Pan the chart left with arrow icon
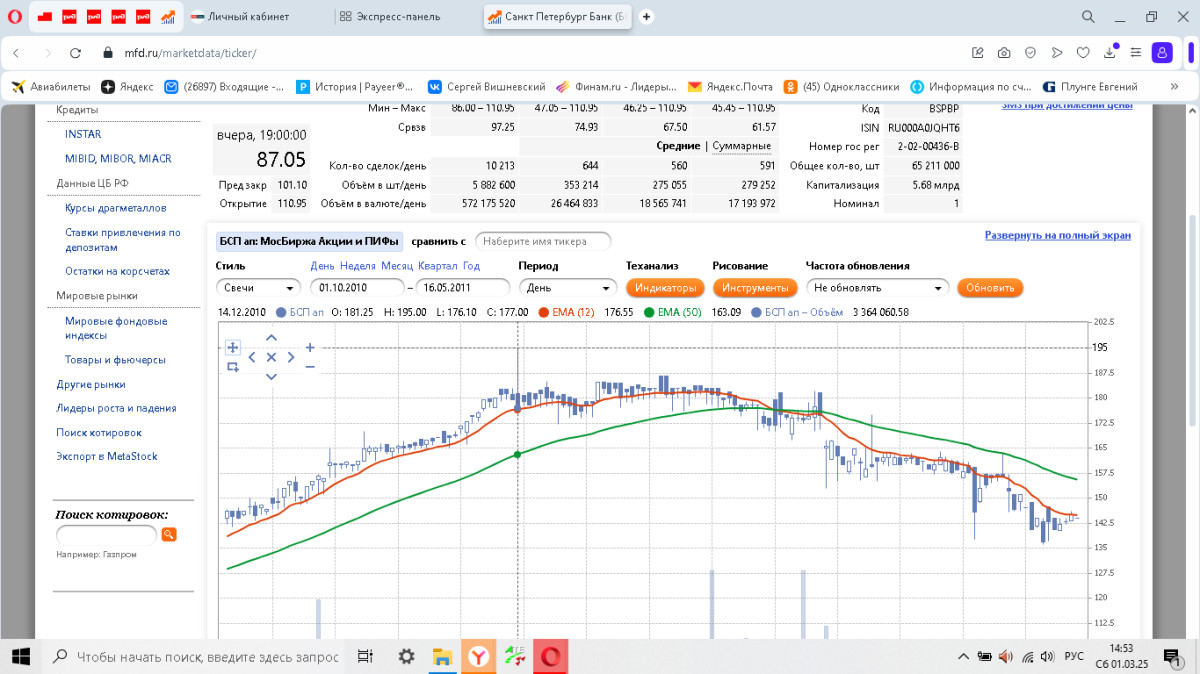The width and height of the screenshot is (1200, 674). (252, 357)
